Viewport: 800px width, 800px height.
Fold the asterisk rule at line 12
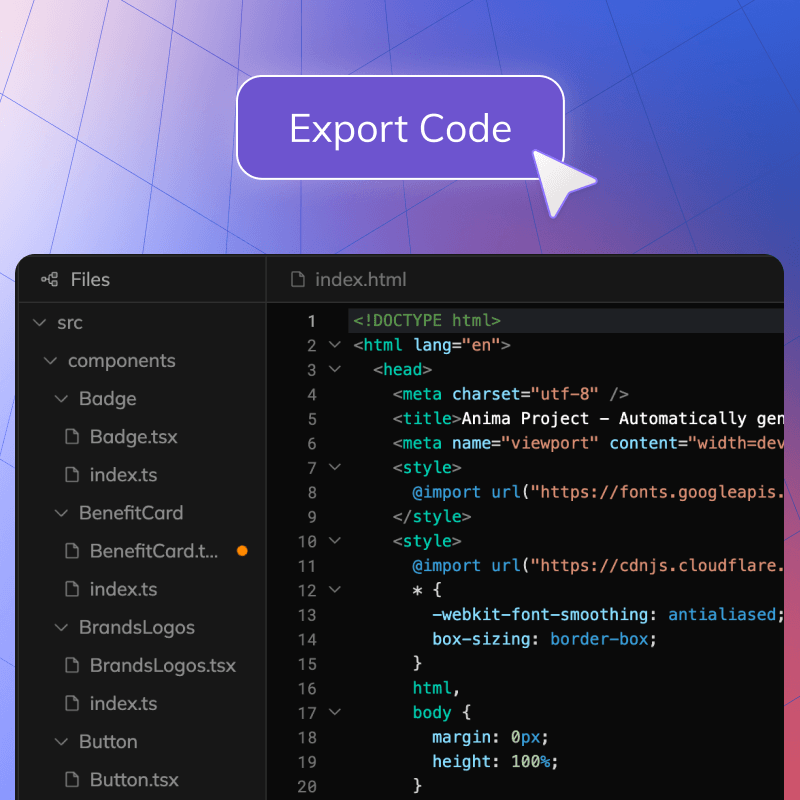click(335, 589)
